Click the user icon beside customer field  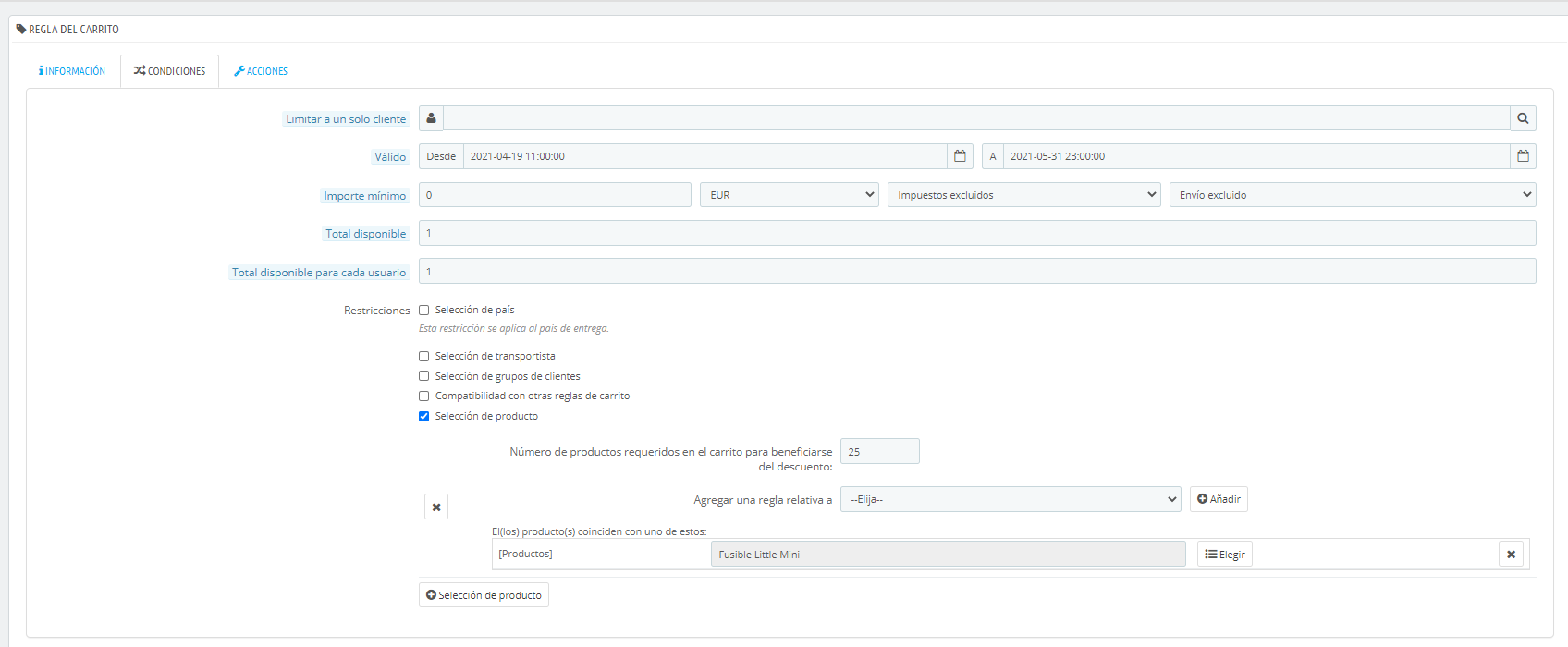(431, 118)
